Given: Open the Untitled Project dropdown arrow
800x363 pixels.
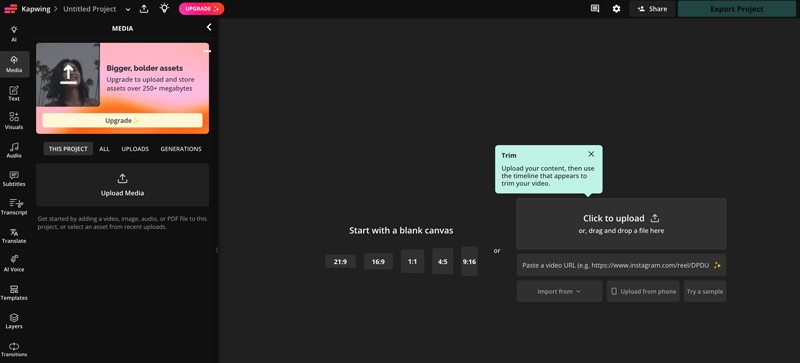Looking at the screenshot, I should pos(128,9).
